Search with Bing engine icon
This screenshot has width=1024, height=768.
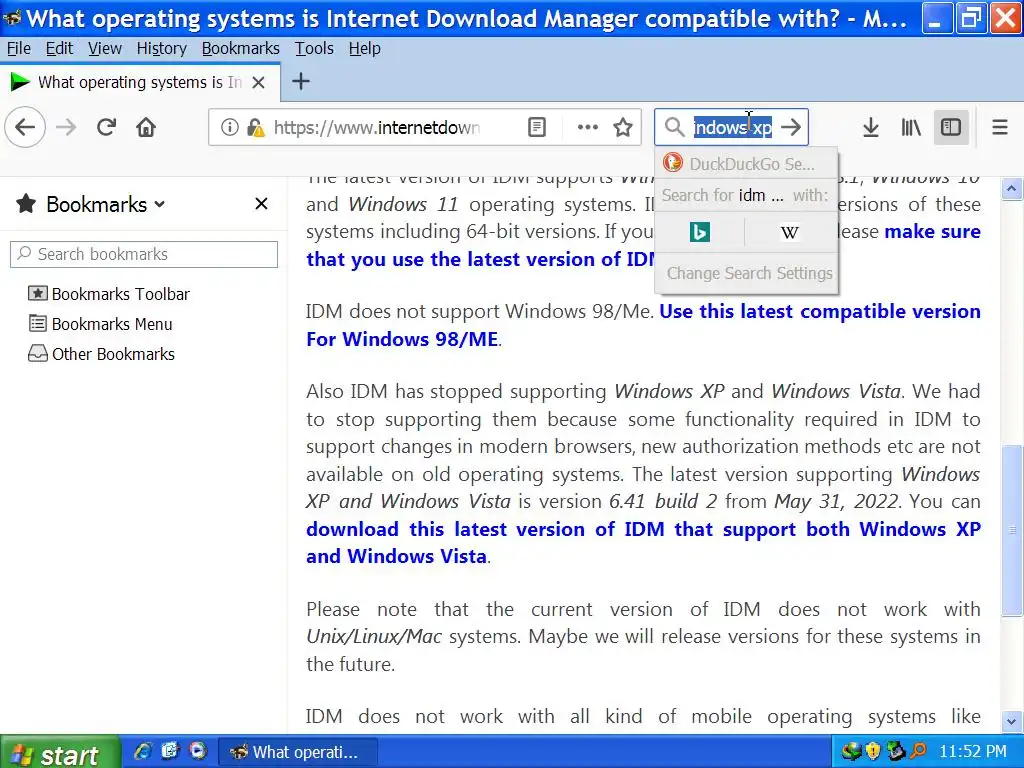[x=699, y=232]
